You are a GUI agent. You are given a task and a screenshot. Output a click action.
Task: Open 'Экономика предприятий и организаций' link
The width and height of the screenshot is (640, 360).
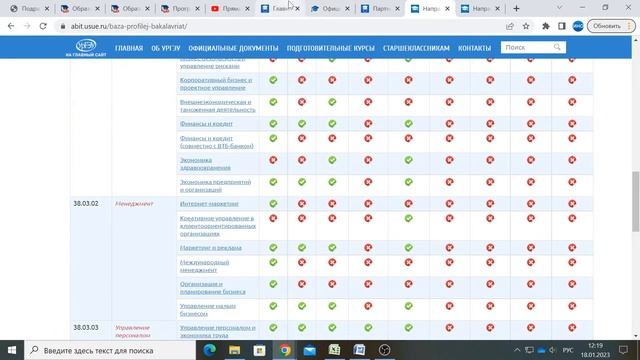[216, 186]
